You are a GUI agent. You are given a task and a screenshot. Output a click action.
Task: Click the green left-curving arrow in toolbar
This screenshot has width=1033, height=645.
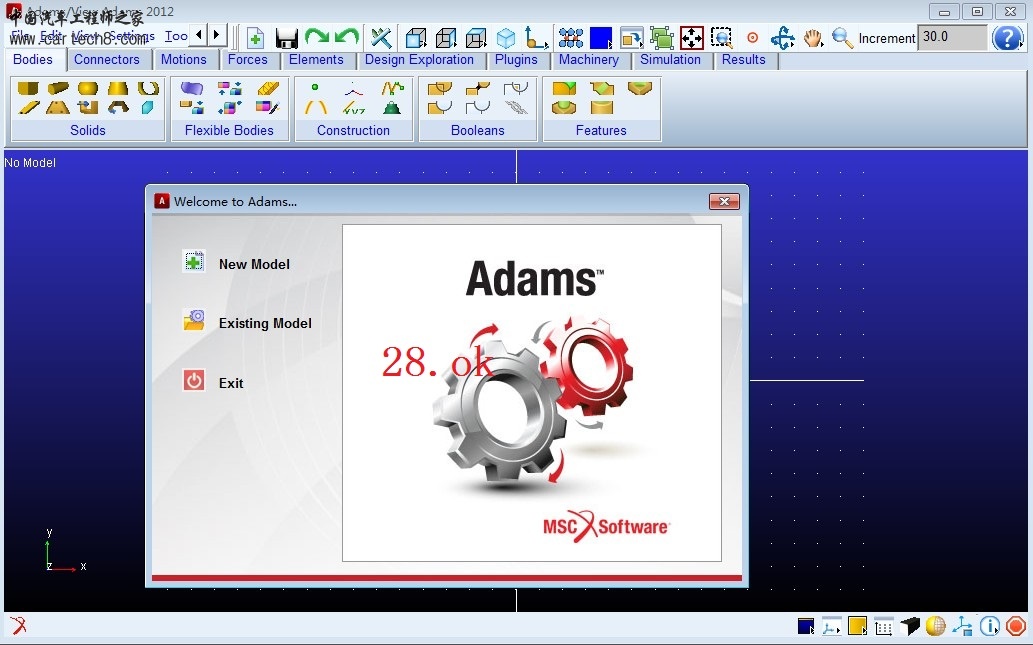[x=347, y=38]
